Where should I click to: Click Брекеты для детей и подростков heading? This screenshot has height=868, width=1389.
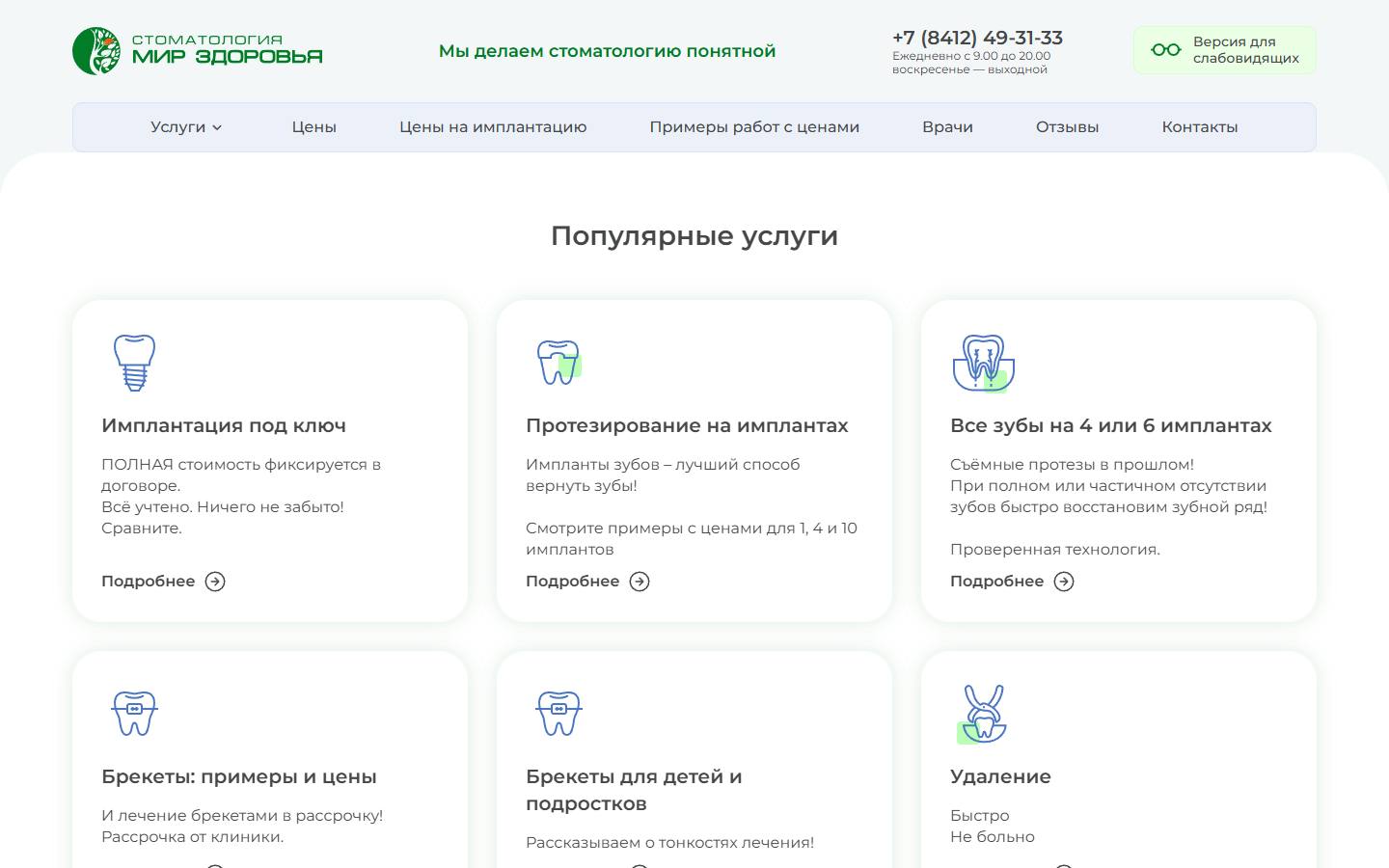pyautogui.click(x=634, y=790)
